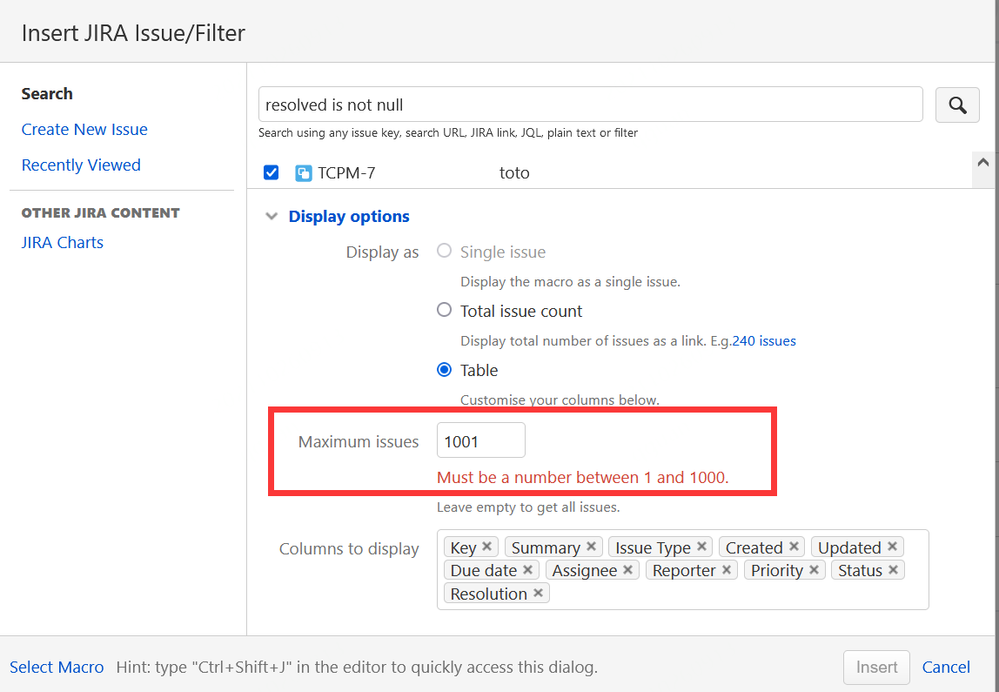
Task: Open JIRA Charts in sidebar
Action: [x=62, y=243]
